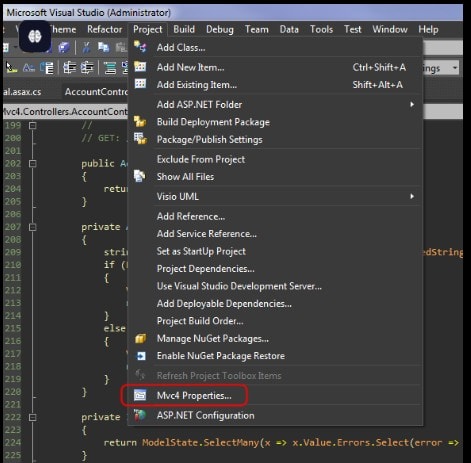Click the Comment Selected Lines icon
This screenshot has width=471, height=463.
(x=110, y=68)
